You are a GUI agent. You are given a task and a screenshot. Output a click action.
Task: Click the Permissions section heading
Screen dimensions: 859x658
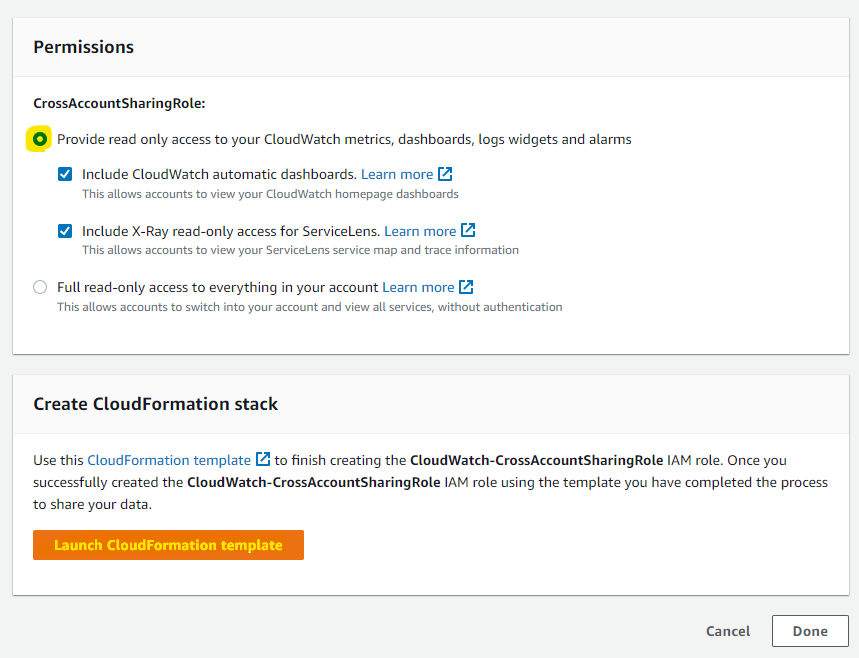[84, 47]
